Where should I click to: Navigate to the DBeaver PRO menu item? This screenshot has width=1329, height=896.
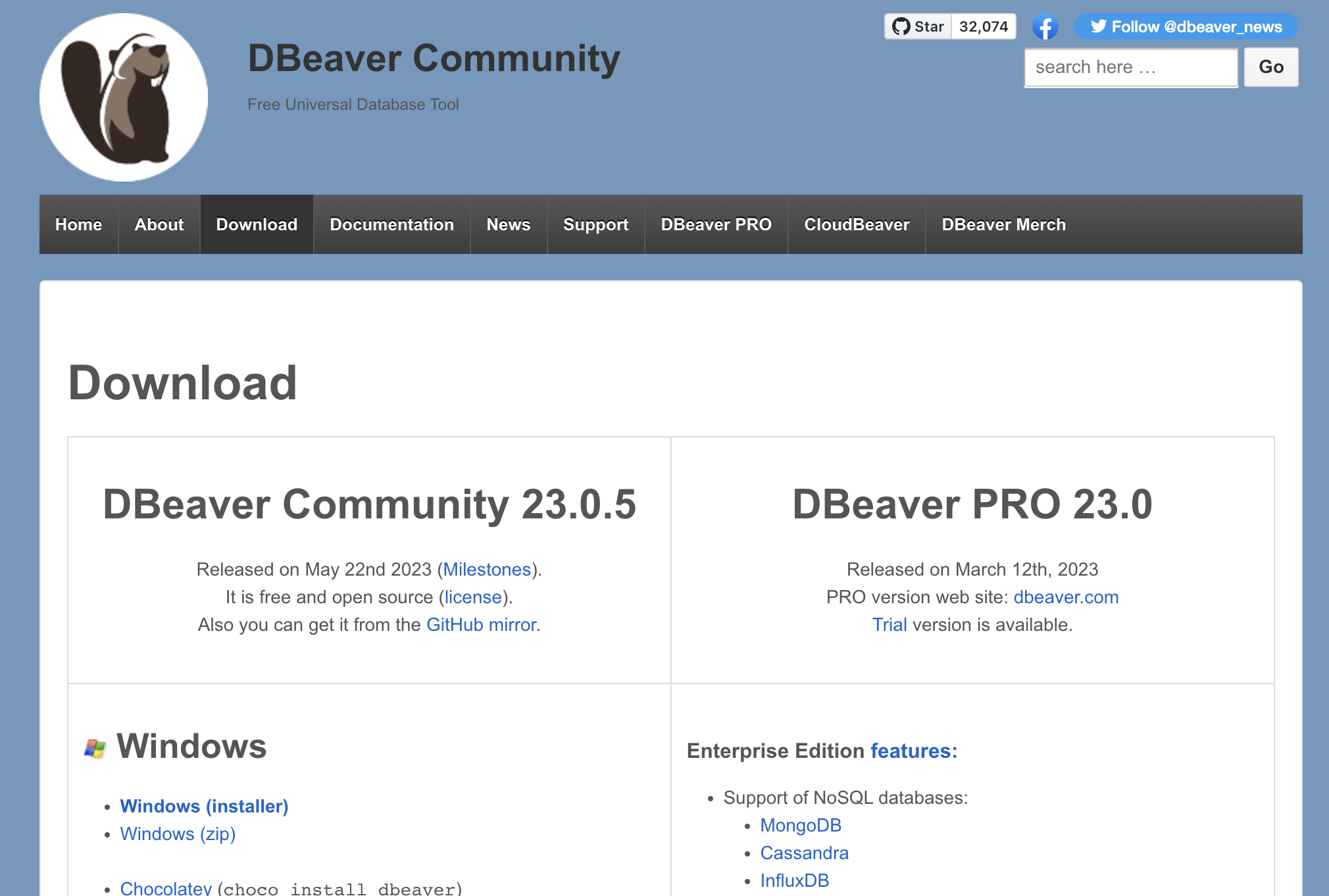pyautogui.click(x=716, y=224)
